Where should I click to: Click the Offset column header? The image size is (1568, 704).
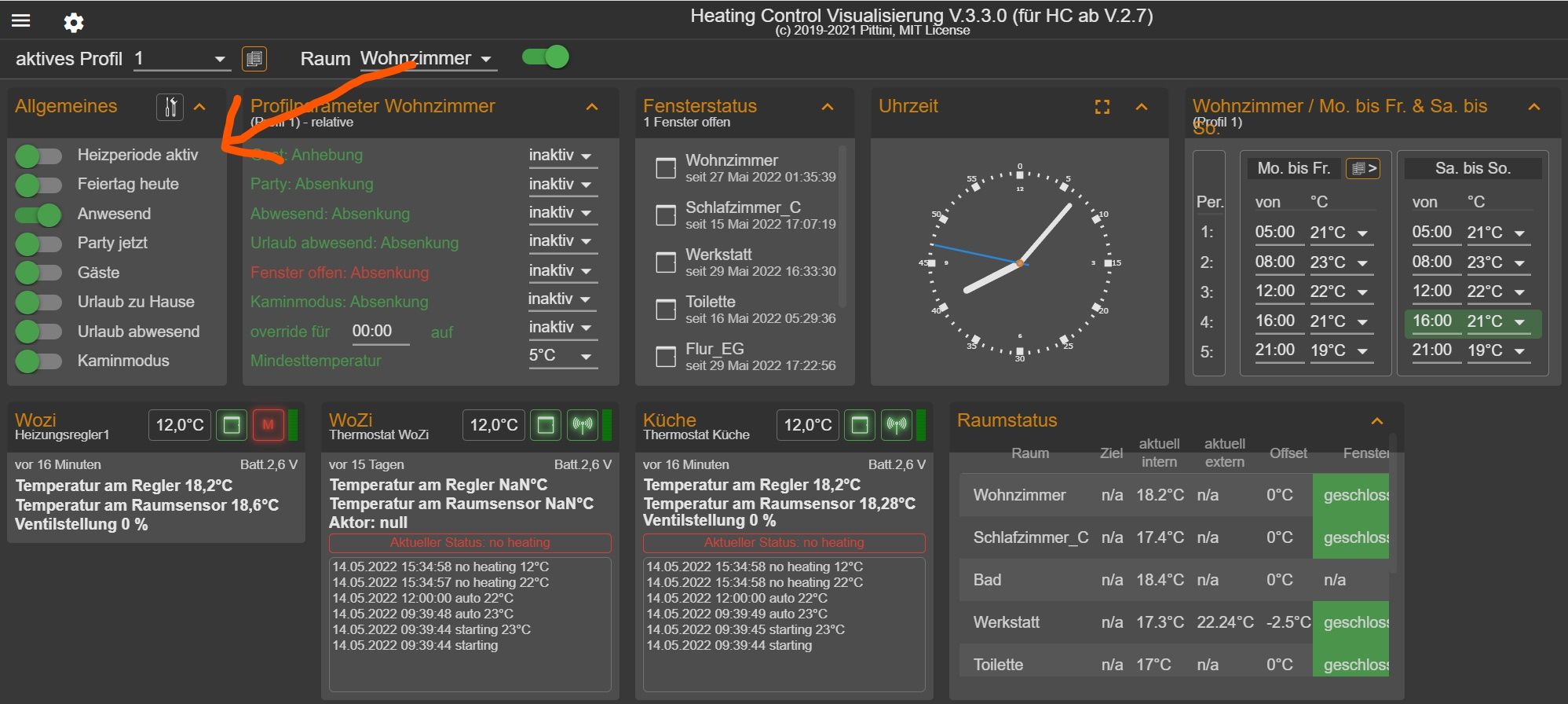point(1288,453)
